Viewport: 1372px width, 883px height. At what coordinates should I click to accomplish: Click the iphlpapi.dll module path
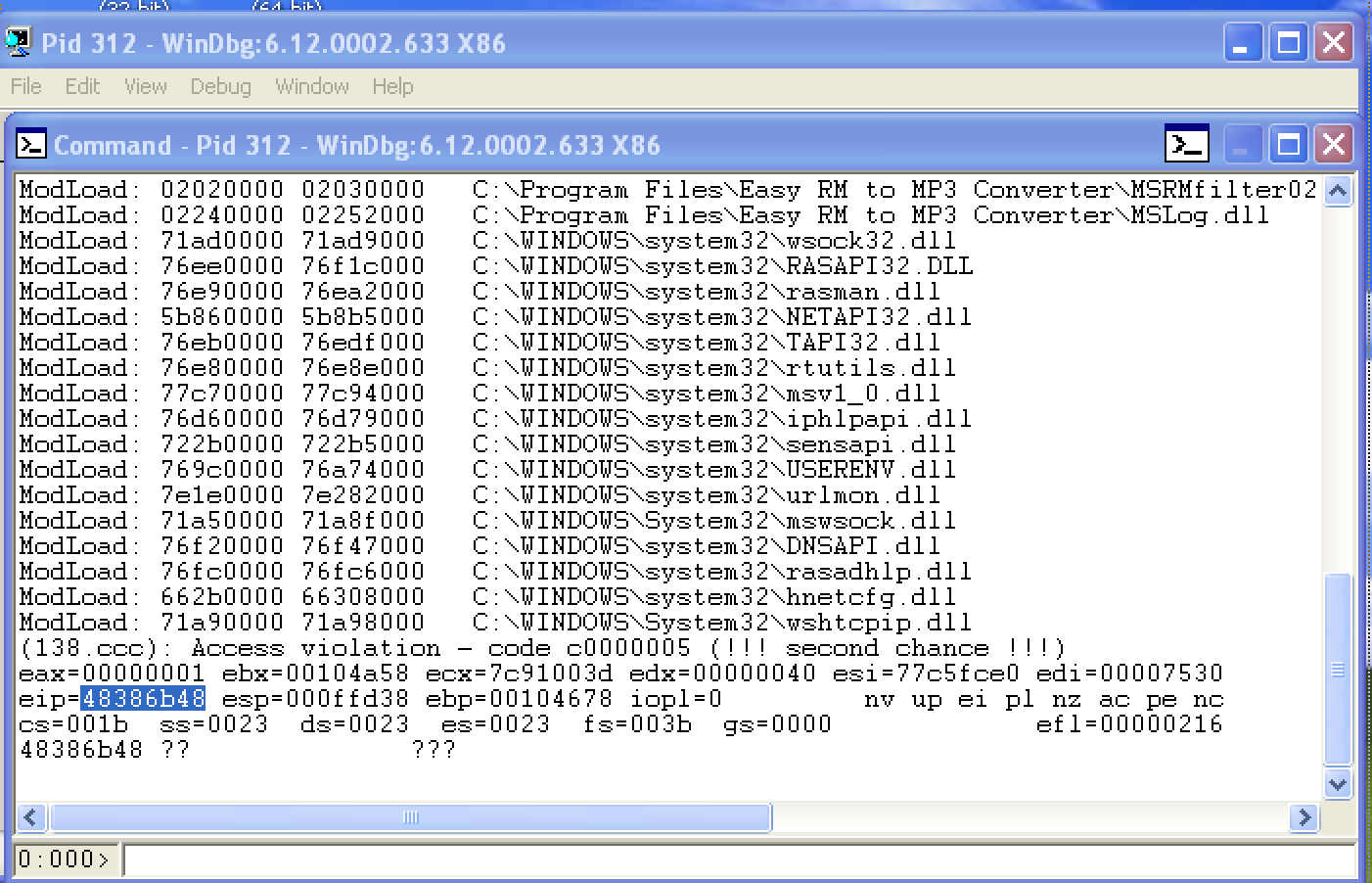[x=722, y=419]
